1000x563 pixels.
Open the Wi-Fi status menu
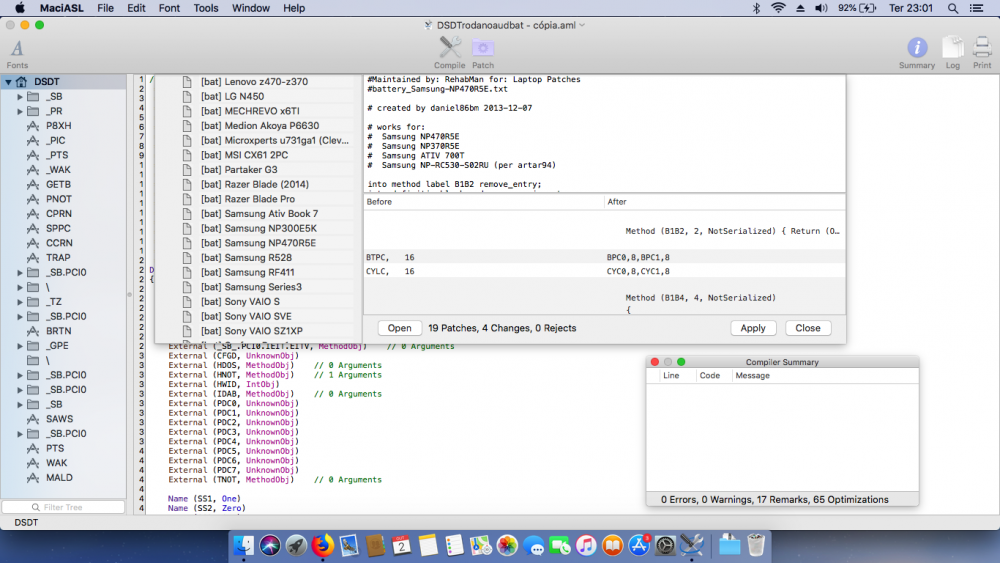(778, 8)
